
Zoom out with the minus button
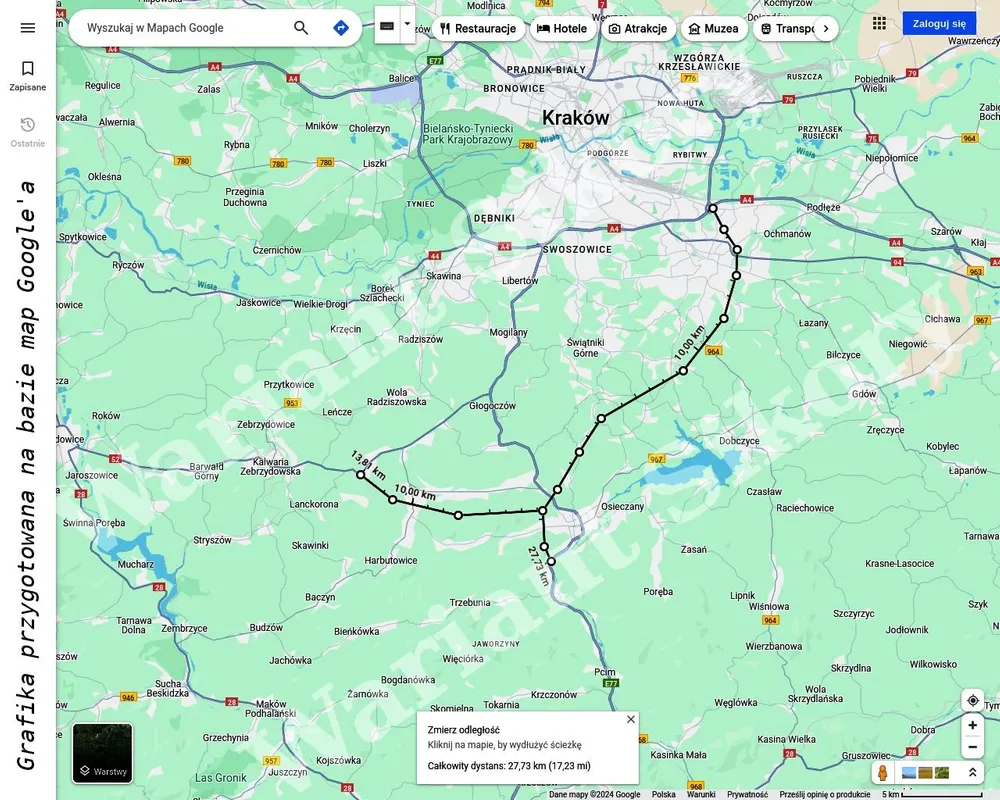(973, 747)
